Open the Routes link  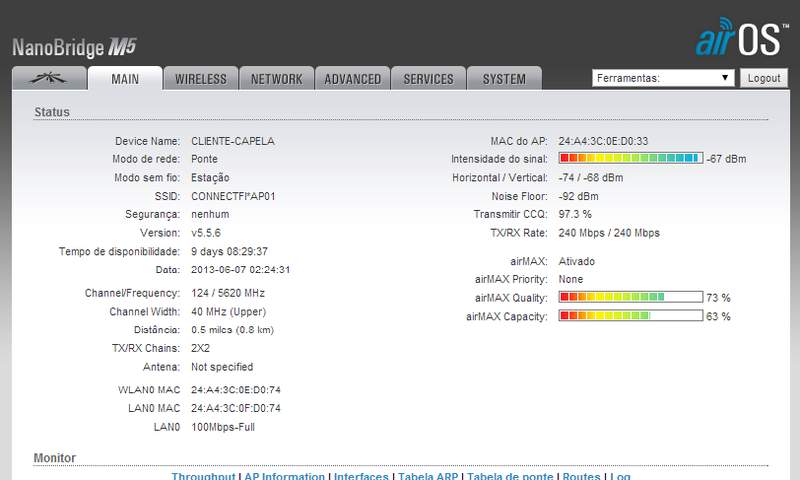click(x=581, y=475)
